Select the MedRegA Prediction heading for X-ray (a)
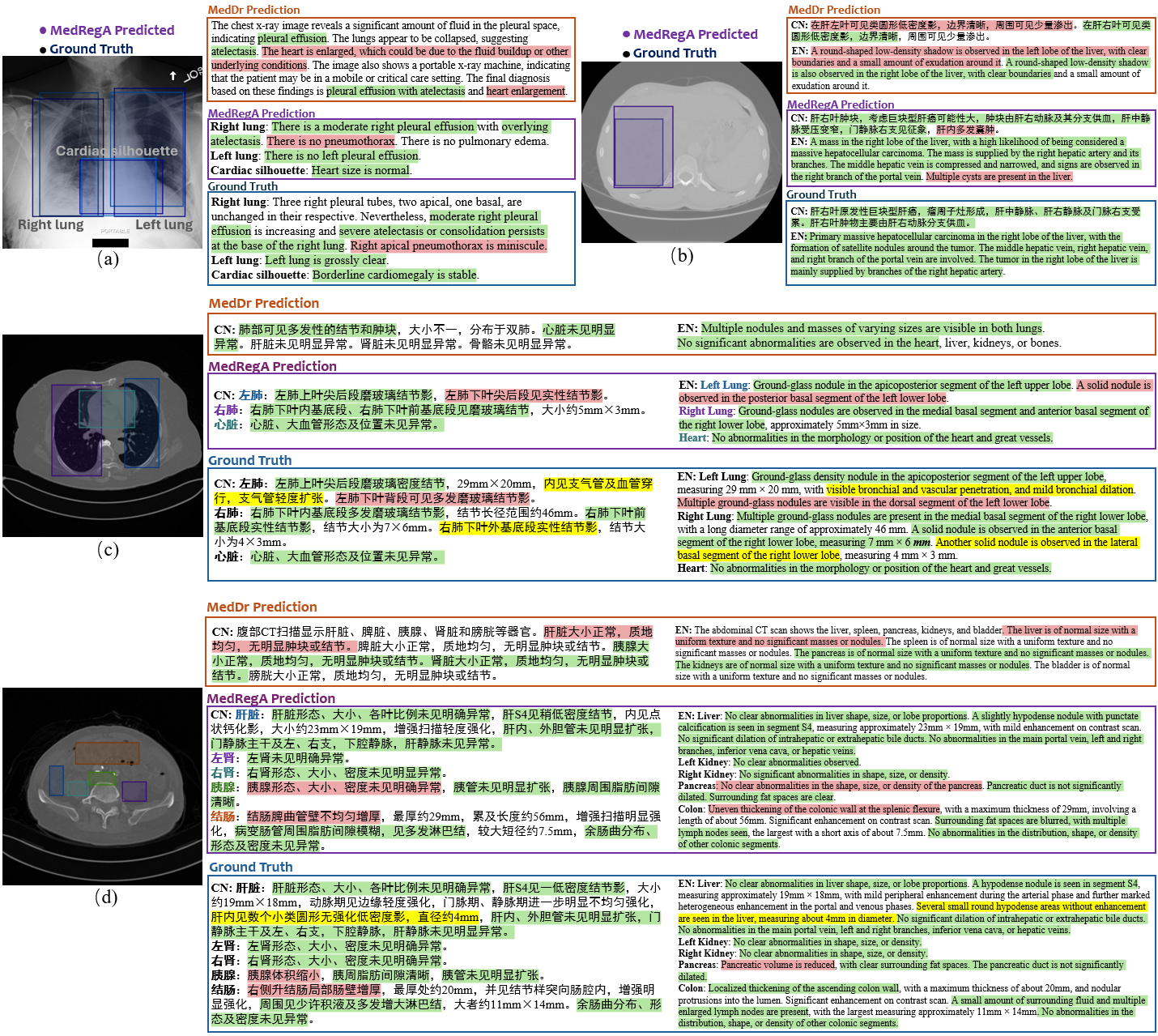This screenshot has height=1036, width=1158. click(x=262, y=113)
